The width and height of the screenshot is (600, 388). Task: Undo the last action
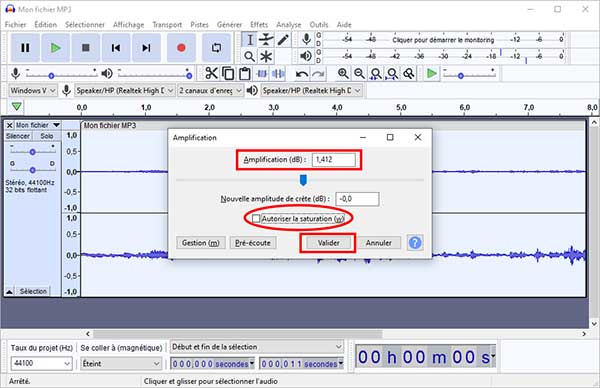click(302, 73)
